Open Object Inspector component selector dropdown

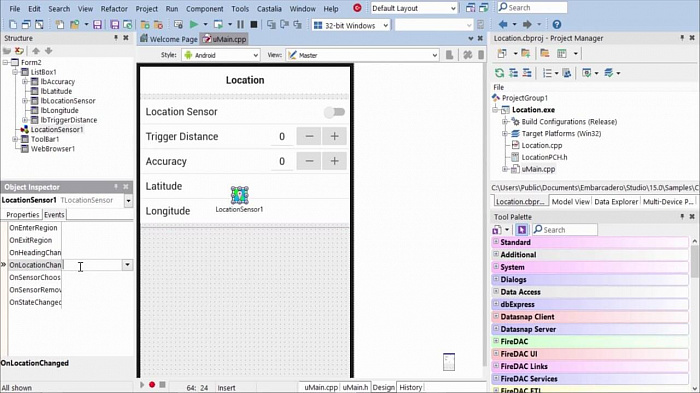tap(128, 201)
